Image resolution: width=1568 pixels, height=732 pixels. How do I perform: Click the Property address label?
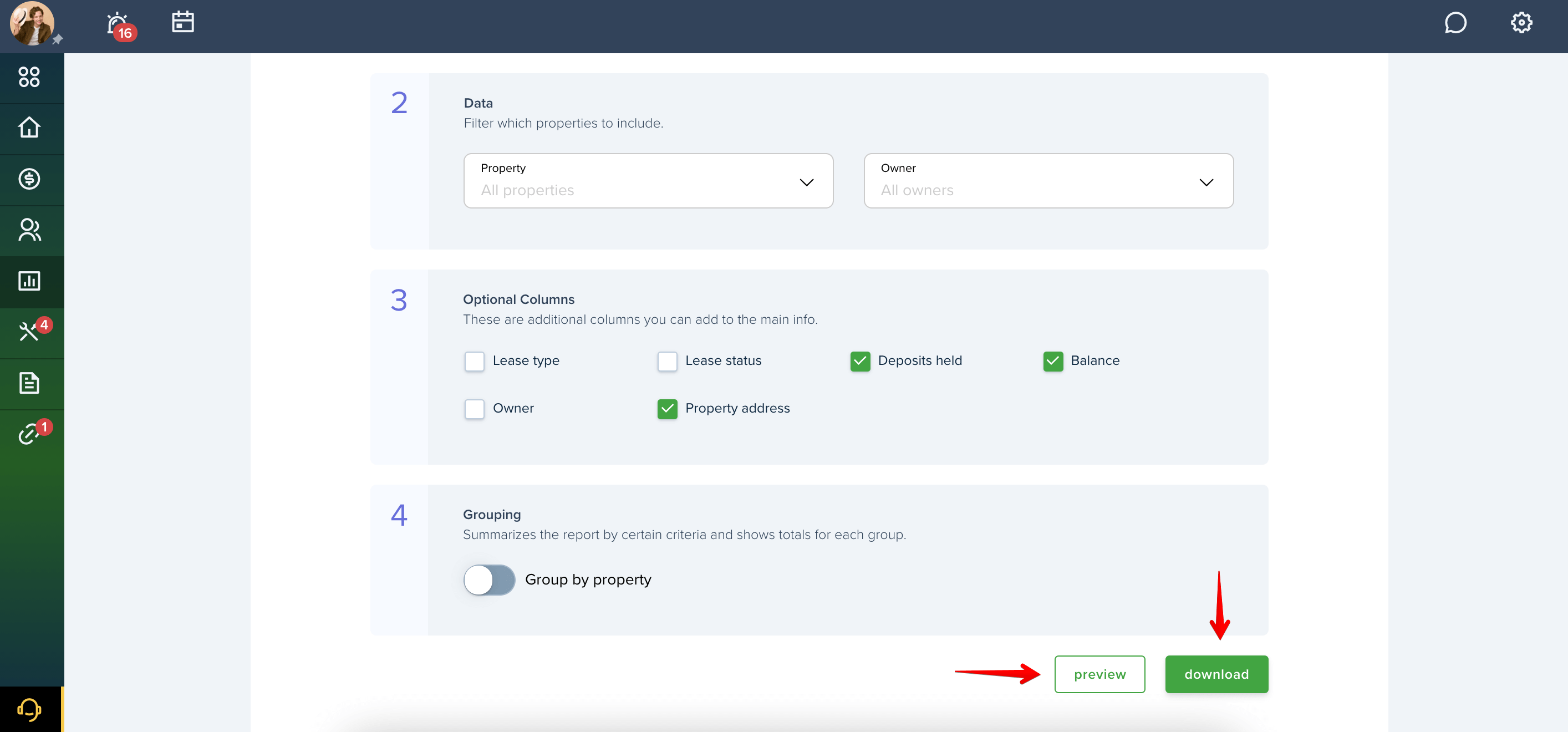(x=737, y=409)
